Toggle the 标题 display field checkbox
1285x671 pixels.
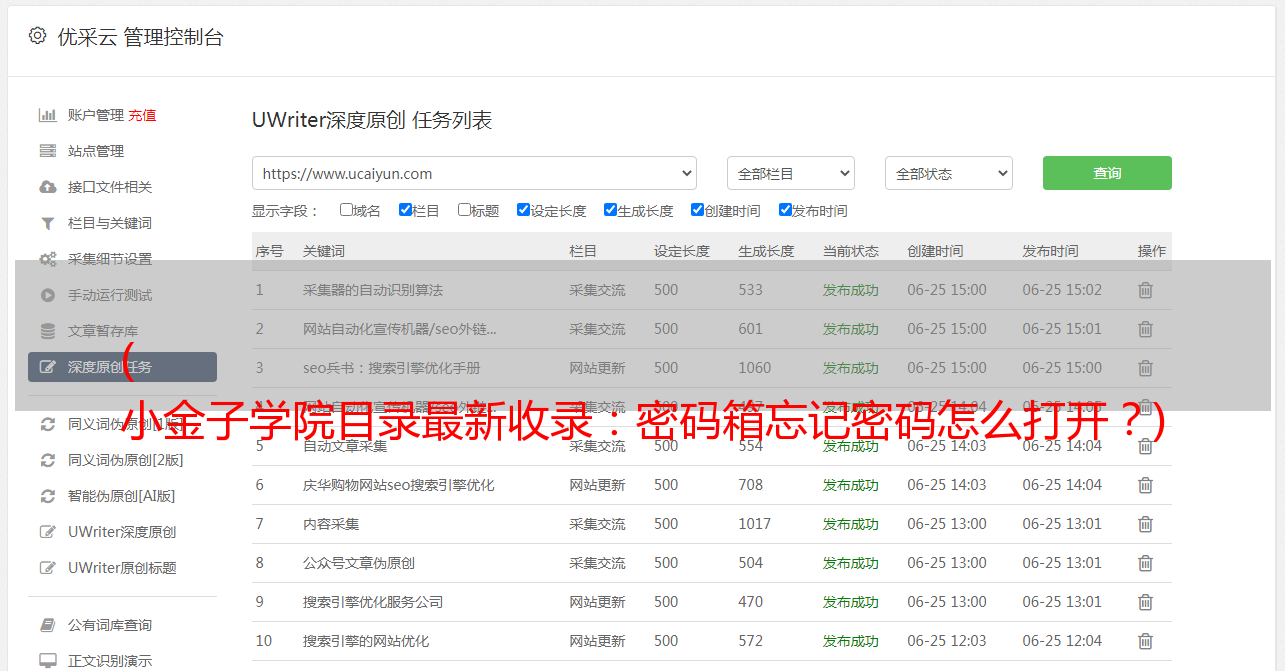click(x=464, y=210)
